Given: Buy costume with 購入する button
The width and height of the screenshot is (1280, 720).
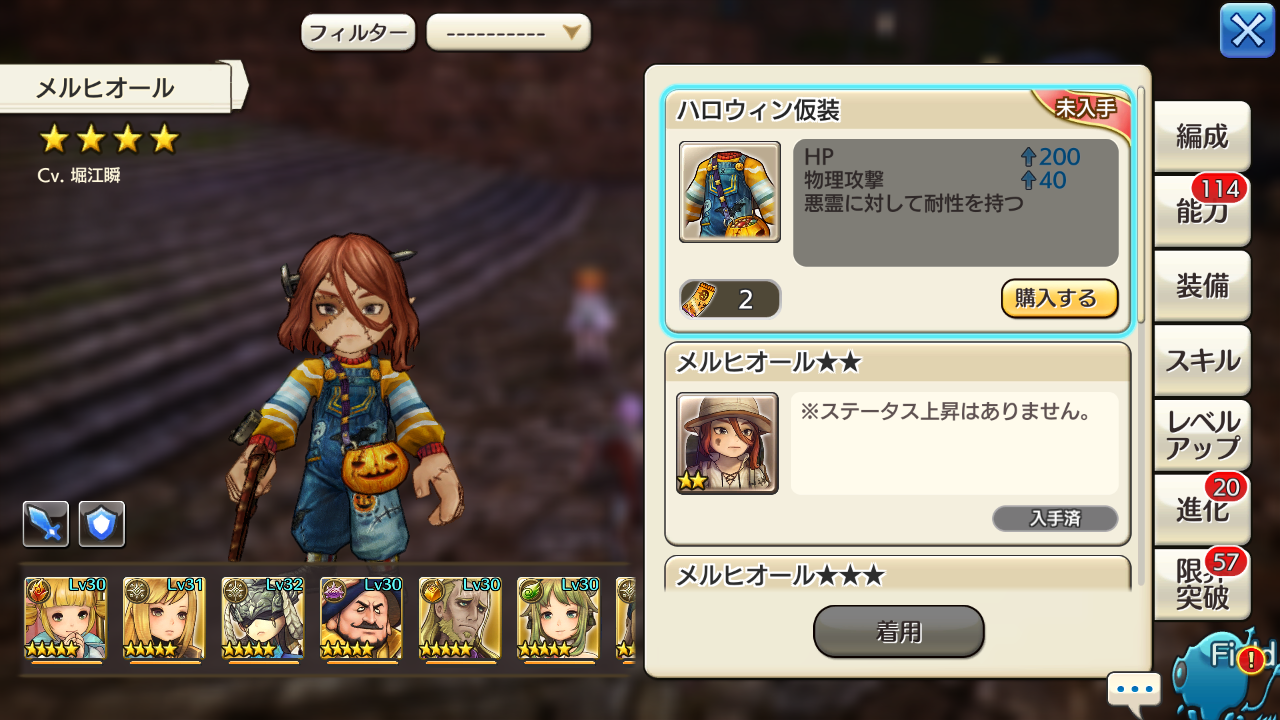Looking at the screenshot, I should coord(1059,298).
